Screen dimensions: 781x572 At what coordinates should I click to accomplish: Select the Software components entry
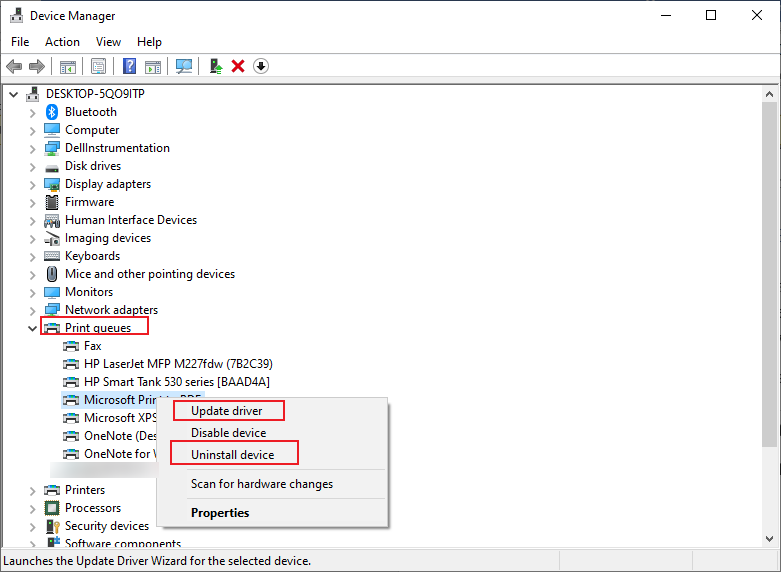[x=123, y=544]
